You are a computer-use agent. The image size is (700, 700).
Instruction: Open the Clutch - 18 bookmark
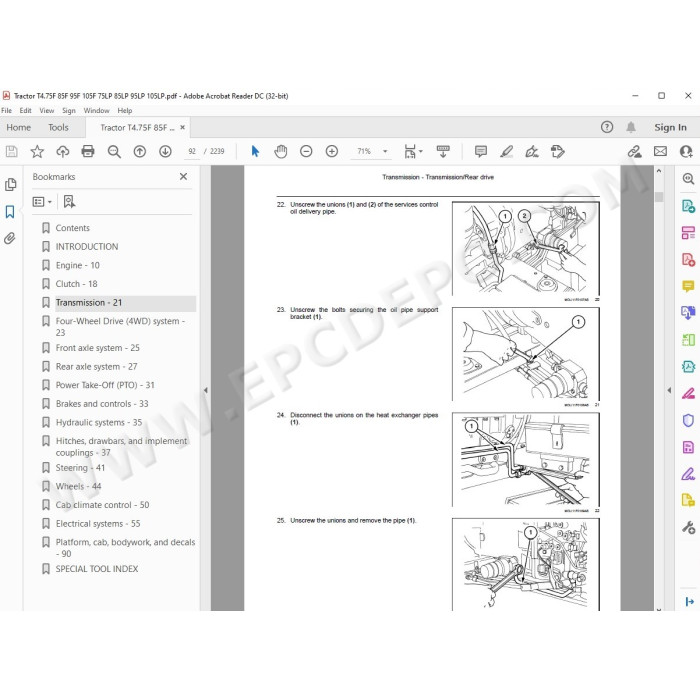tap(76, 284)
